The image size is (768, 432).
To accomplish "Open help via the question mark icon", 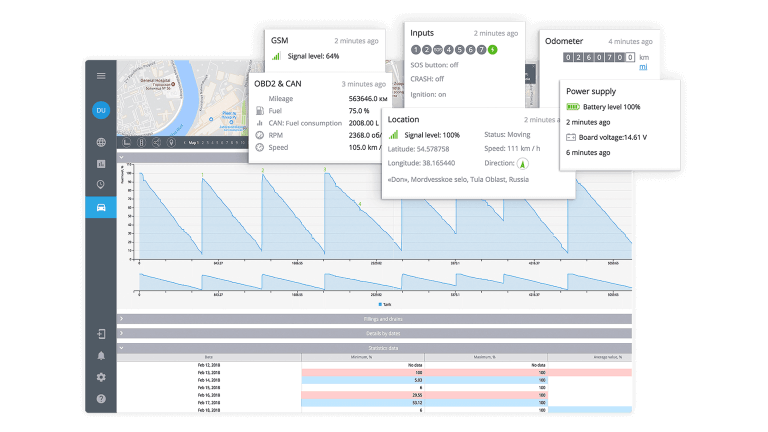I will (101, 399).
